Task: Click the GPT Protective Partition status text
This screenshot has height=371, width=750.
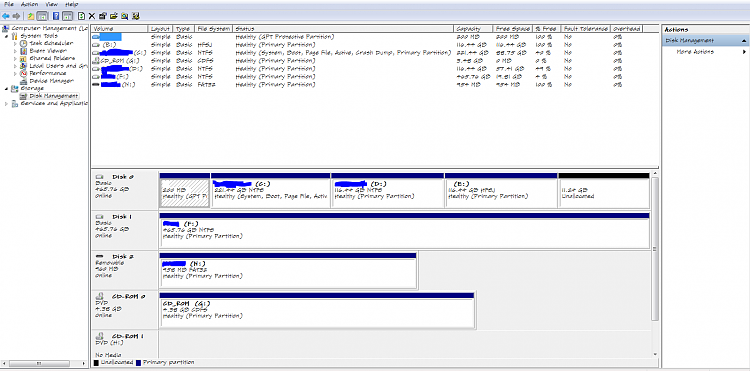Action: pos(285,37)
